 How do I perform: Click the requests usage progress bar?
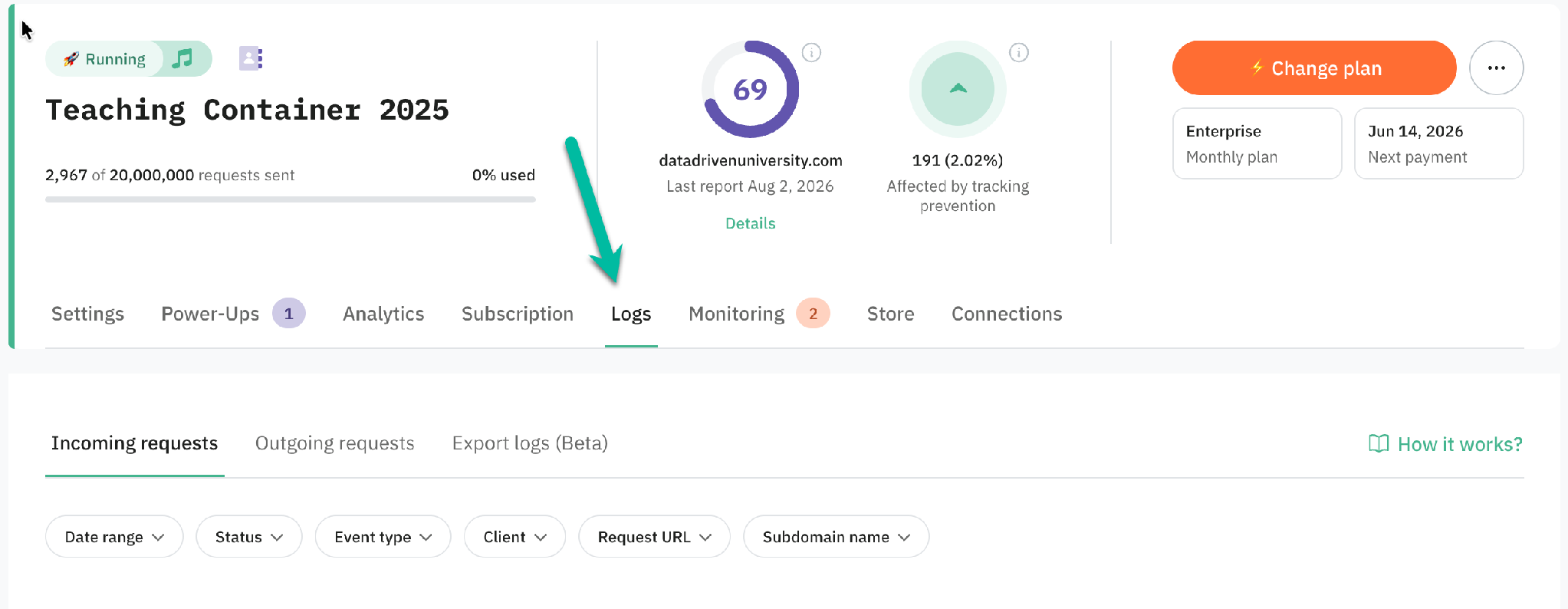(x=290, y=199)
